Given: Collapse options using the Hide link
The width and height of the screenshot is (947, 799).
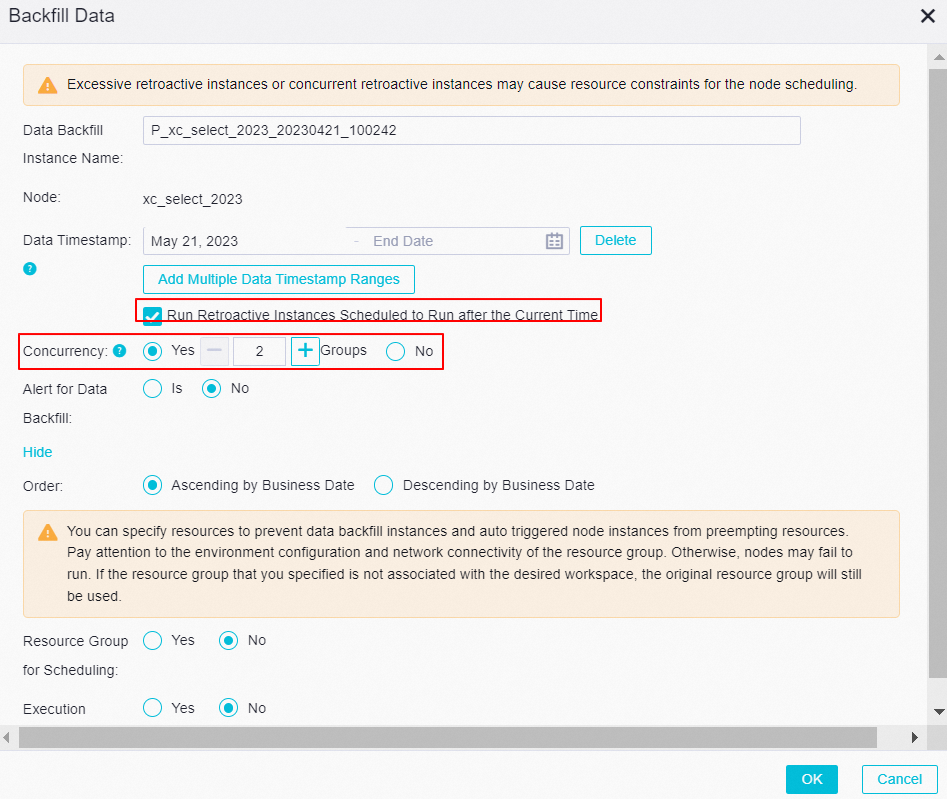Looking at the screenshot, I should coord(37,452).
